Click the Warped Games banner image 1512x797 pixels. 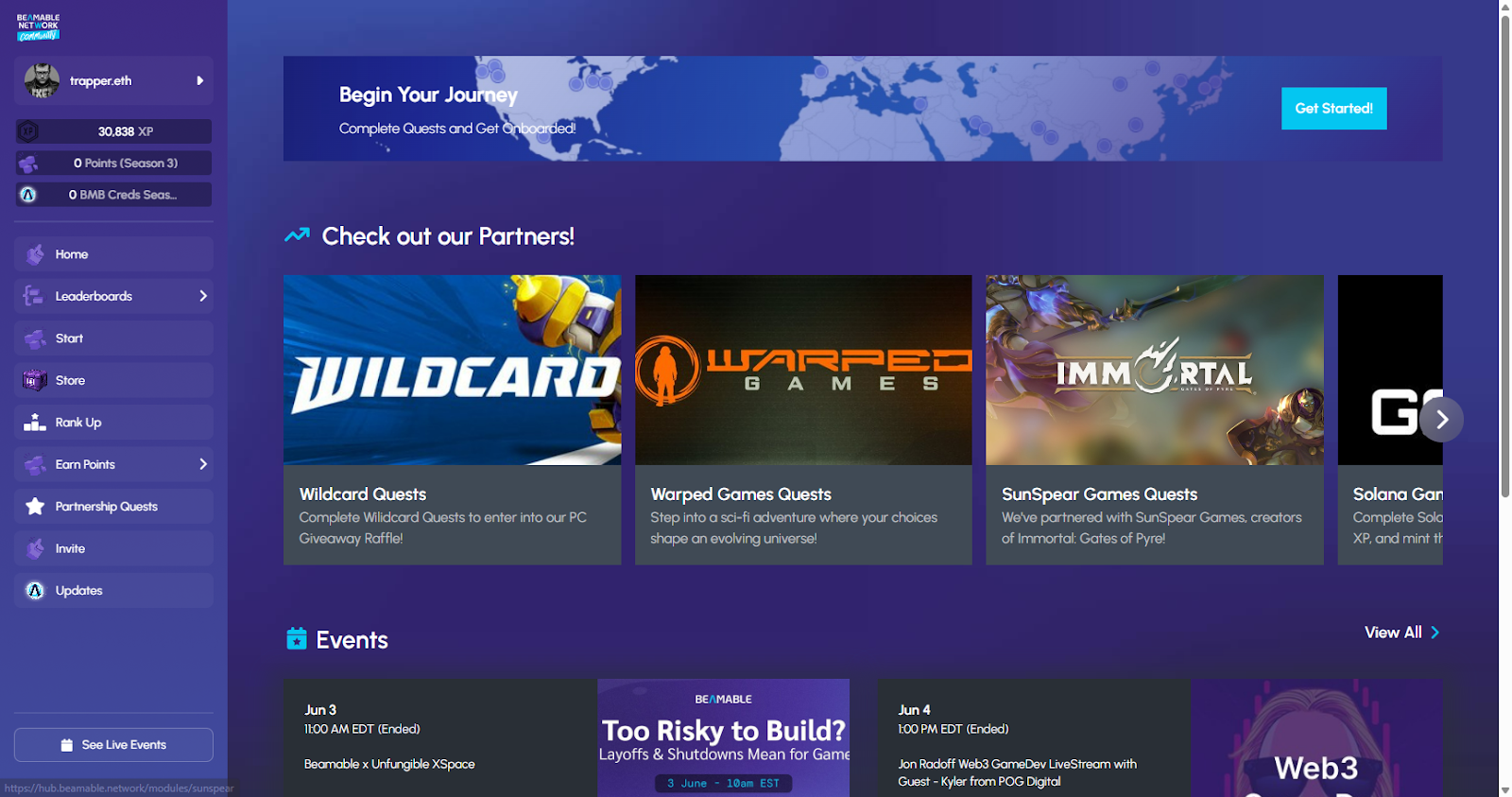click(803, 370)
